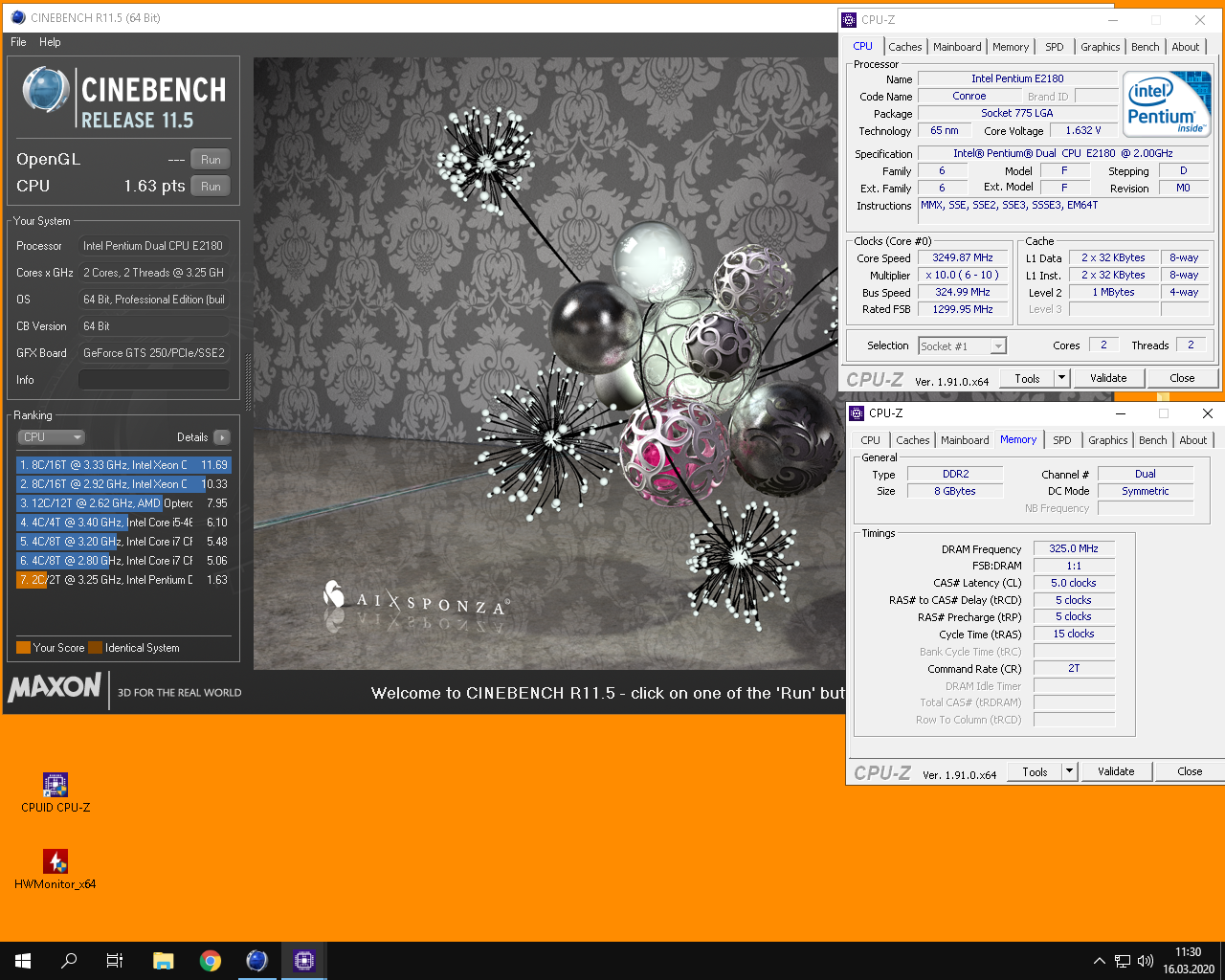Screen dimensions: 1225x980
Task: Open CPU tab in lower CPU-Z window
Action: point(870,440)
